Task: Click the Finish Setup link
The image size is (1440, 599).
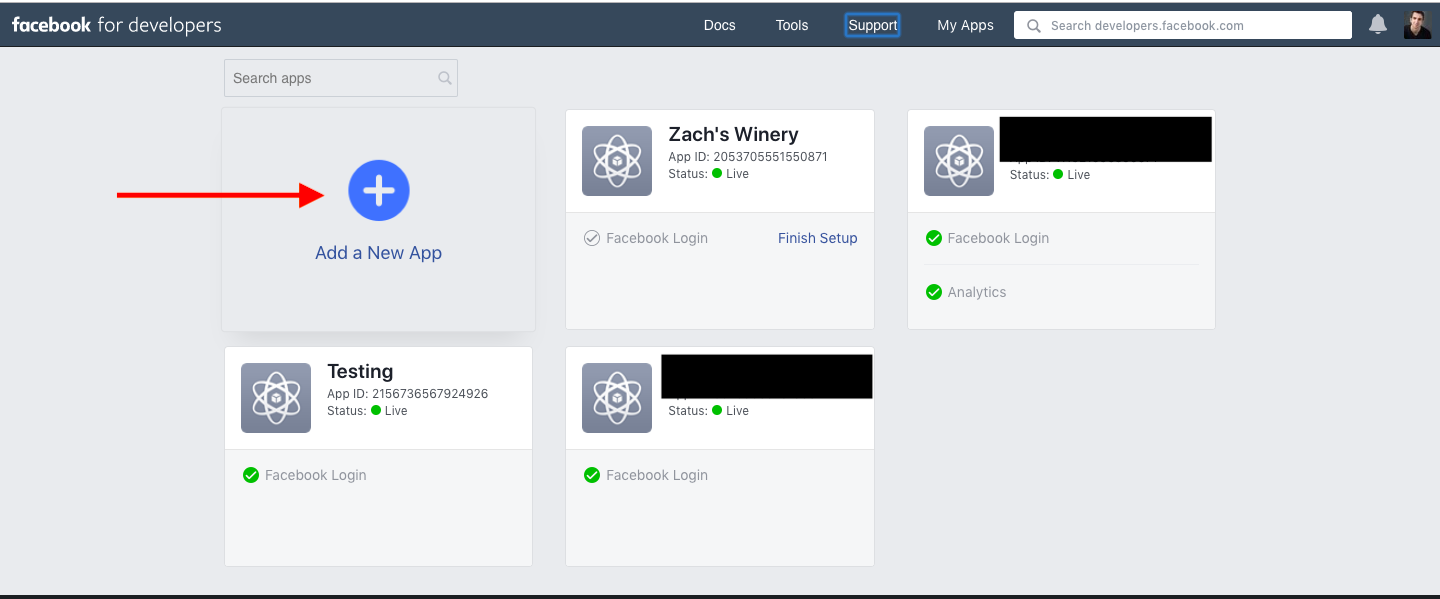Action: pos(818,238)
